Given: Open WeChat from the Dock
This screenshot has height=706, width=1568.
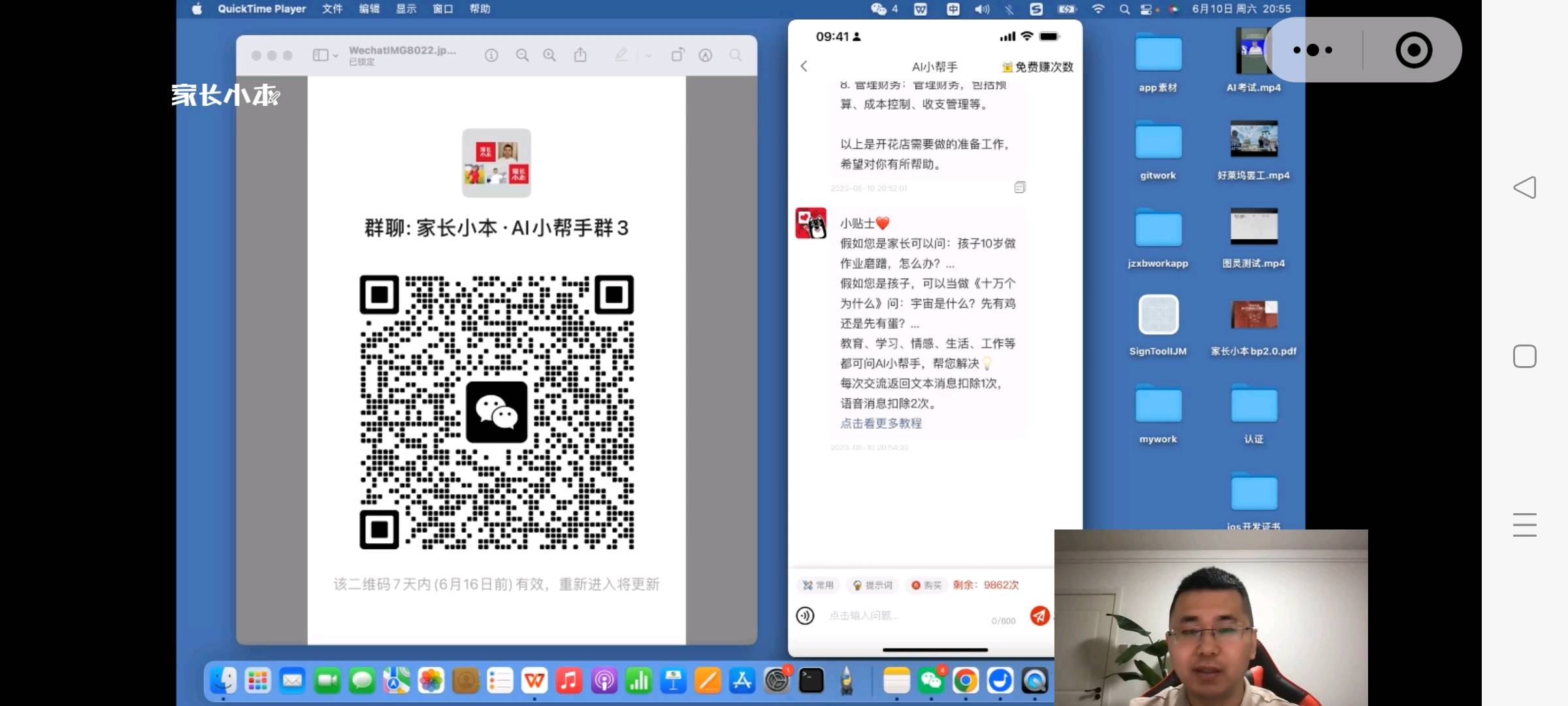Looking at the screenshot, I should (931, 681).
